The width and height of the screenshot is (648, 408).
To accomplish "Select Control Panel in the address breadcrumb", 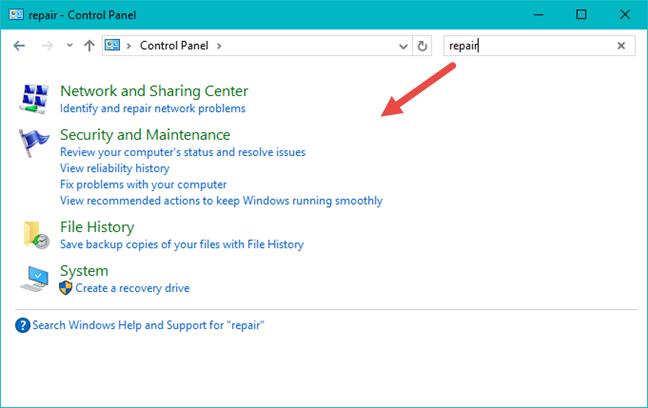I will (175, 46).
